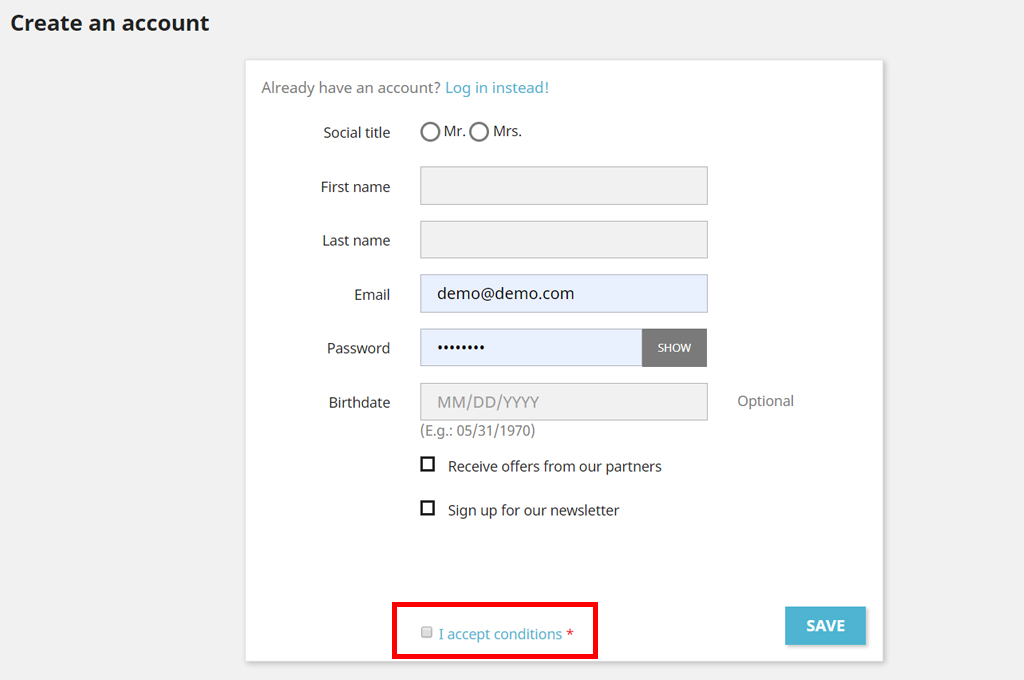
Task: Click the 'Social title' label
Action: pyautogui.click(x=356, y=133)
